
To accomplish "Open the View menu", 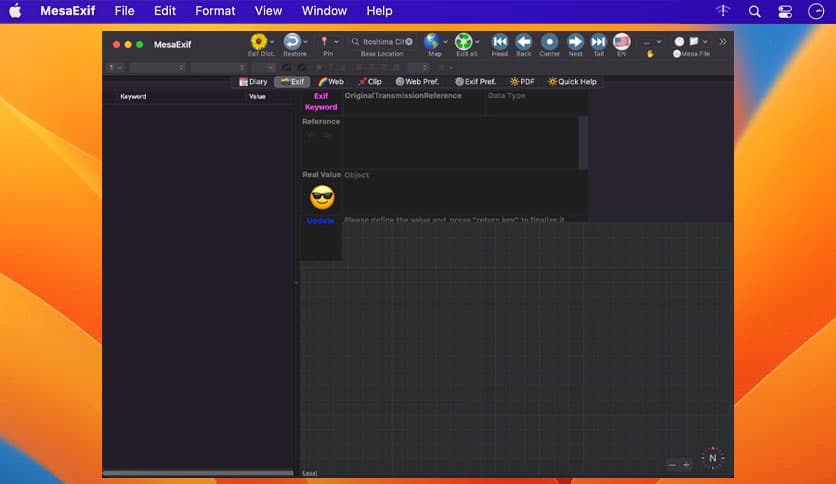I will coord(268,11).
